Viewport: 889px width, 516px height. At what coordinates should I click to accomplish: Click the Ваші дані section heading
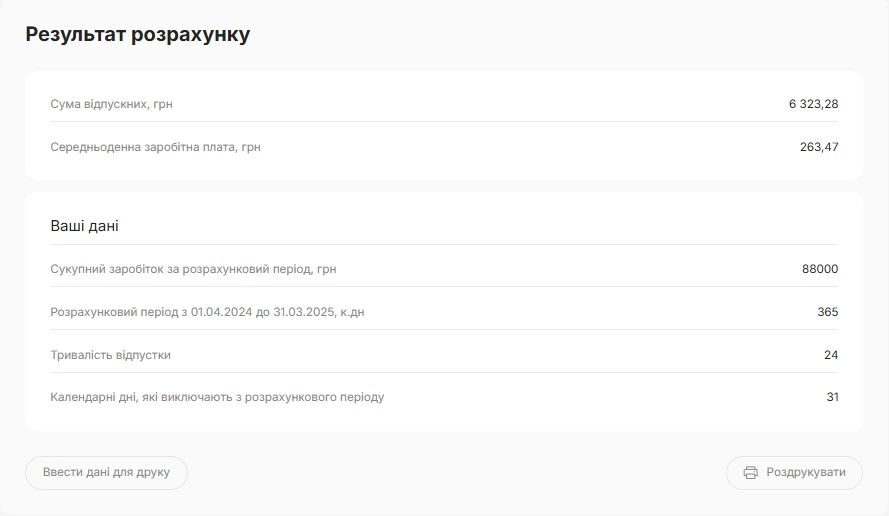84,226
